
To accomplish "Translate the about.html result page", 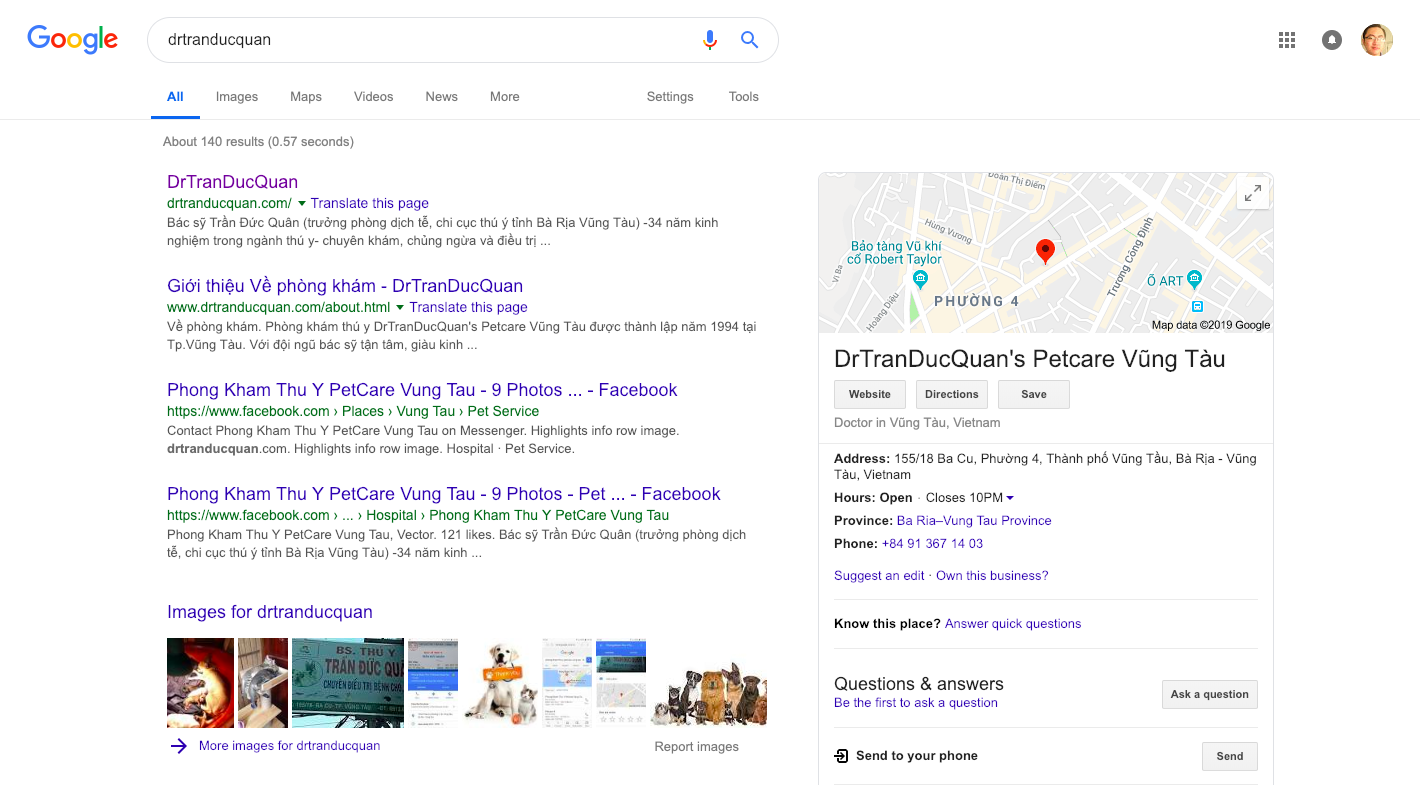I will tap(468, 307).
